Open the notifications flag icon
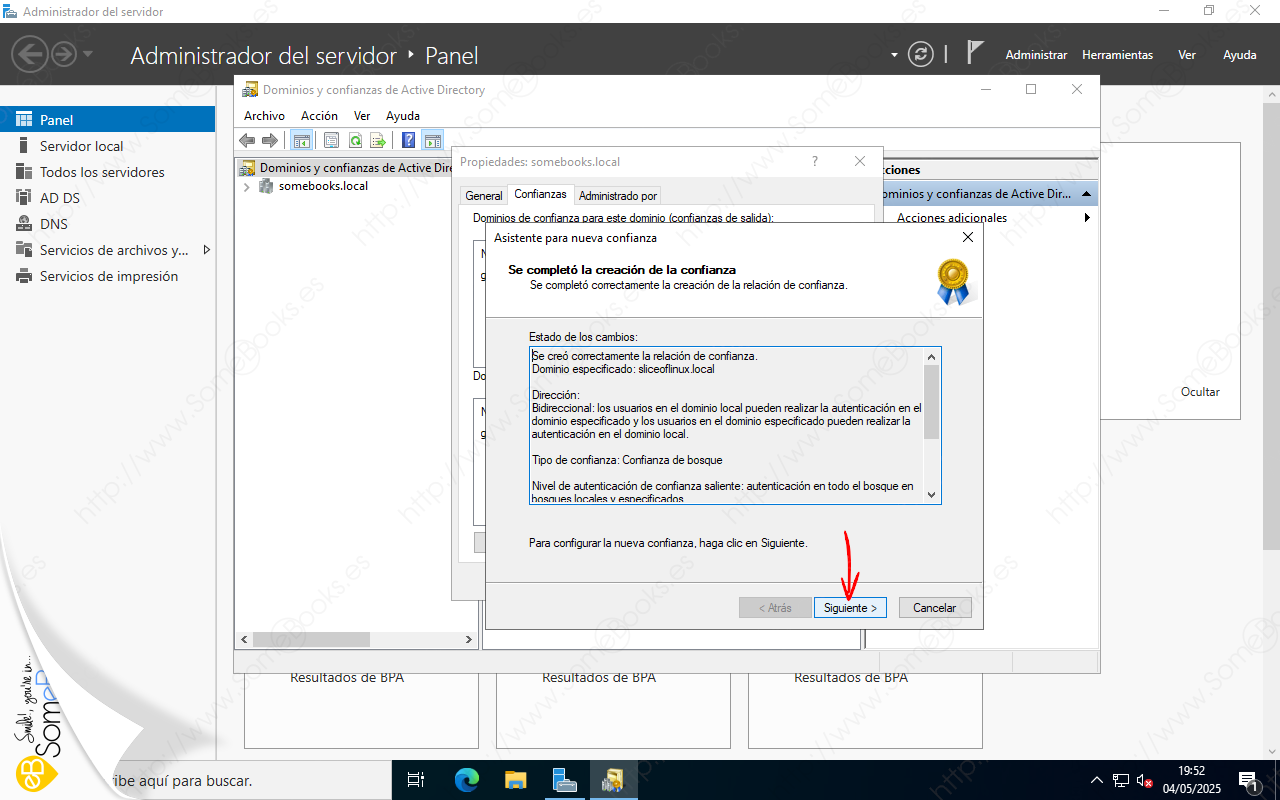 [x=975, y=54]
